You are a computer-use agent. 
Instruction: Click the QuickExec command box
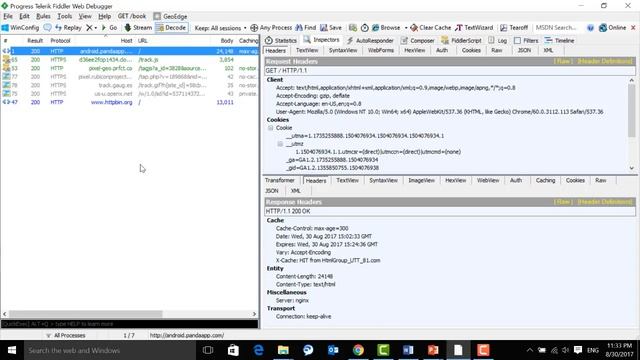point(129,324)
